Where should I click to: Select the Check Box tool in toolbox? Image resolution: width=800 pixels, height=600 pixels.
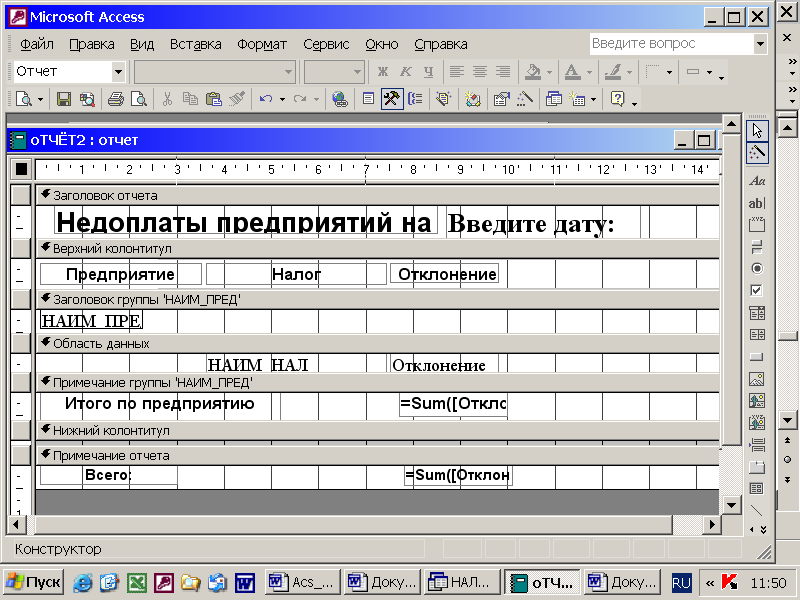click(x=757, y=290)
